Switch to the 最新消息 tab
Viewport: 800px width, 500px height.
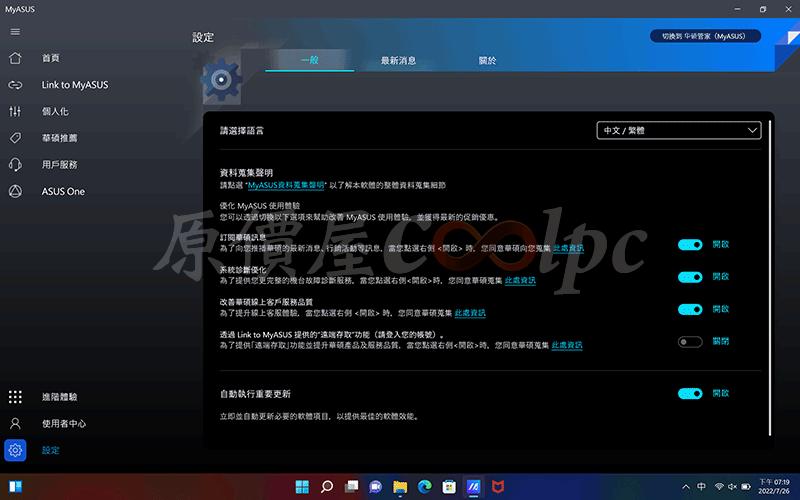tap(397, 61)
